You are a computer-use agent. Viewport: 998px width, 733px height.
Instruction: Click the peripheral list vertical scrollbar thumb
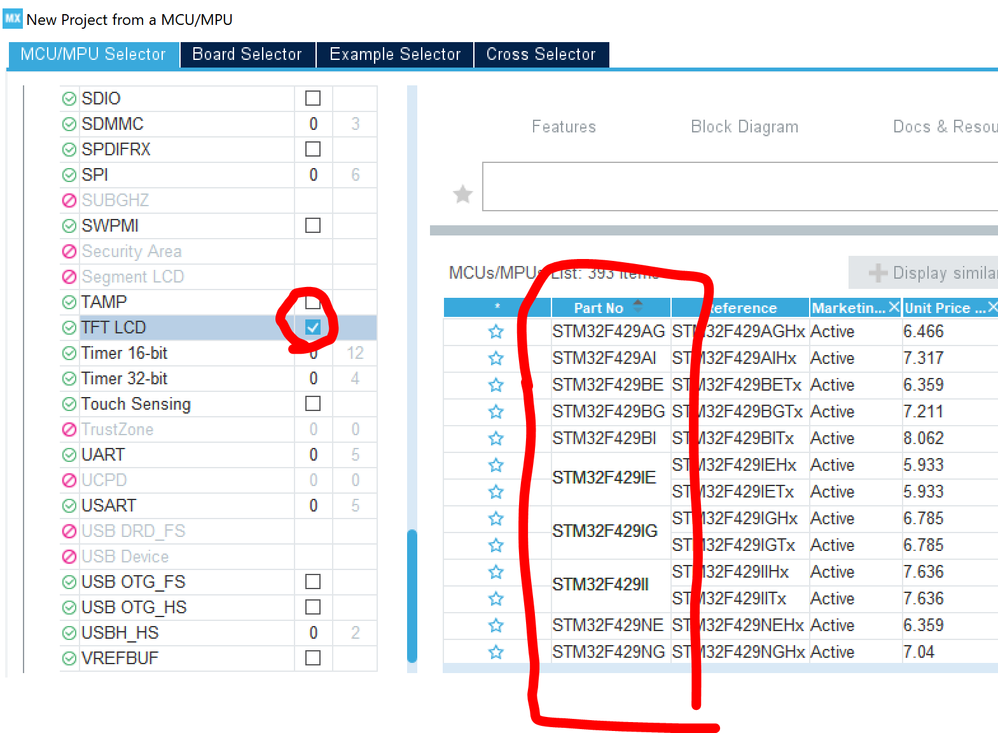click(x=412, y=596)
